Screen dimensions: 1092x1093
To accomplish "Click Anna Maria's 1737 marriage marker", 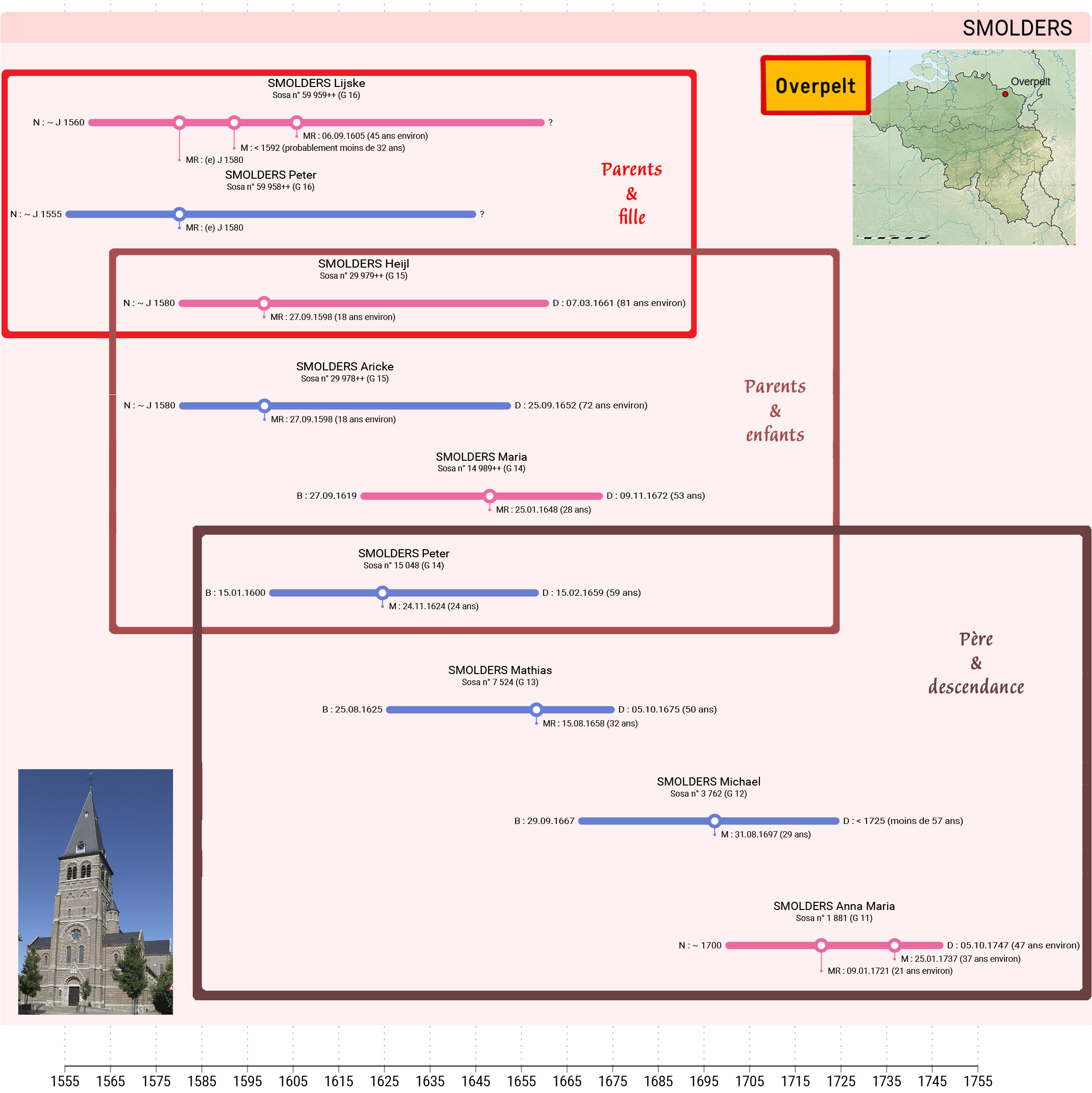I will click(x=894, y=946).
